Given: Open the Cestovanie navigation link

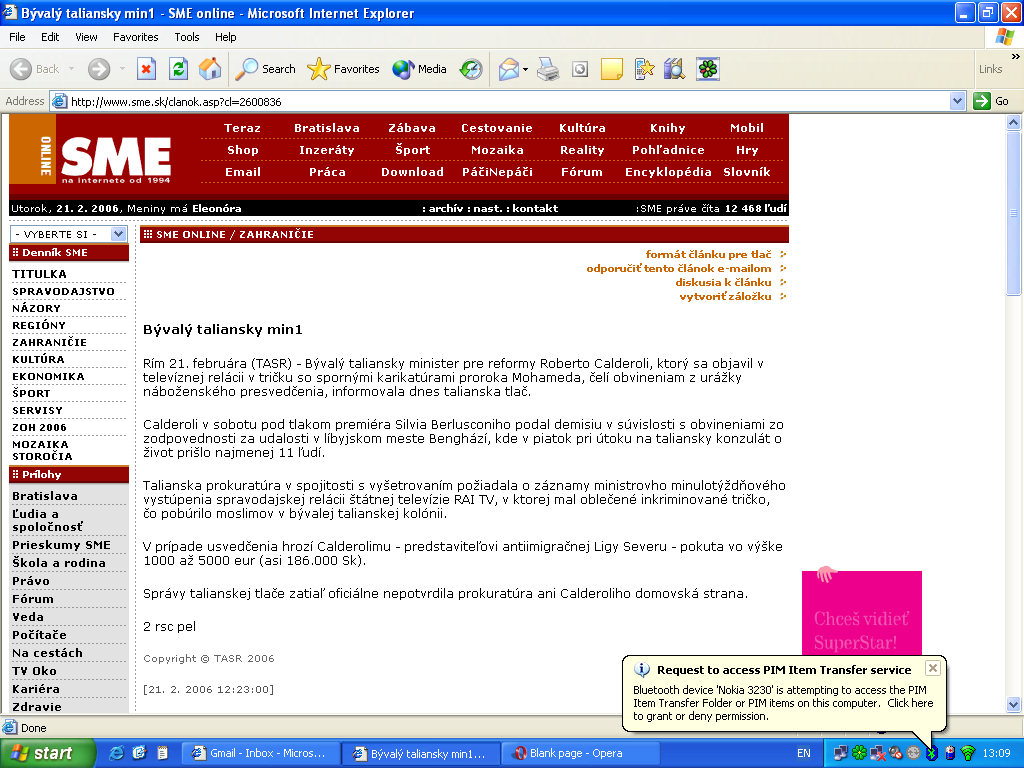Looking at the screenshot, I should [496, 128].
